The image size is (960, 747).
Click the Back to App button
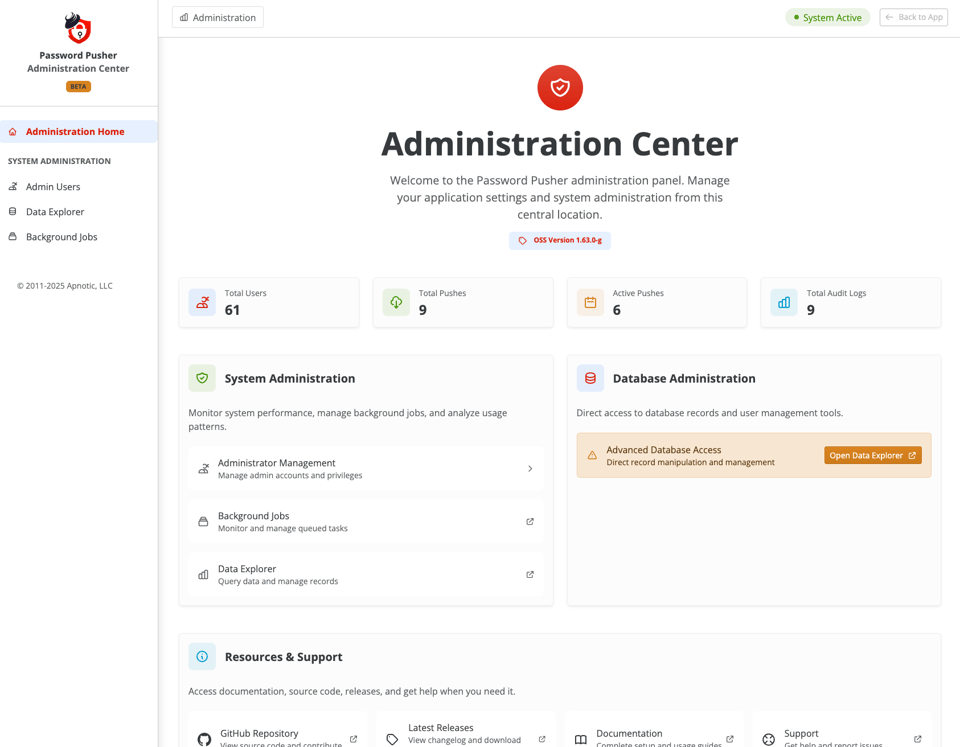click(x=912, y=17)
